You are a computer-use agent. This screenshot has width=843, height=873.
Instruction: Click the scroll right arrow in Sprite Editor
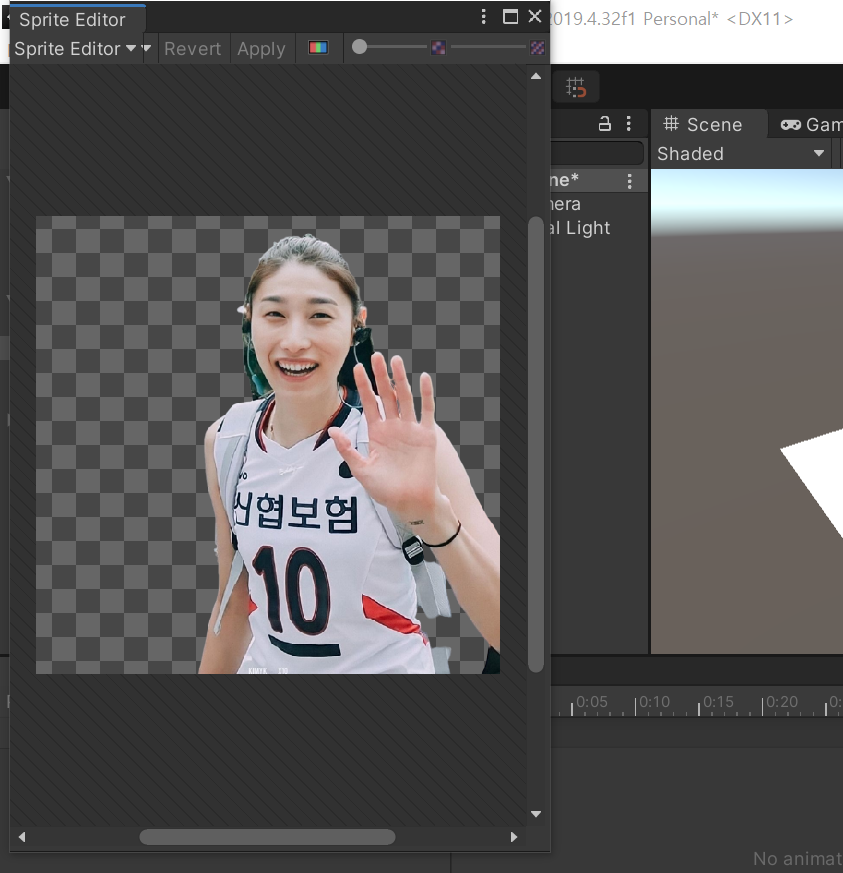514,837
